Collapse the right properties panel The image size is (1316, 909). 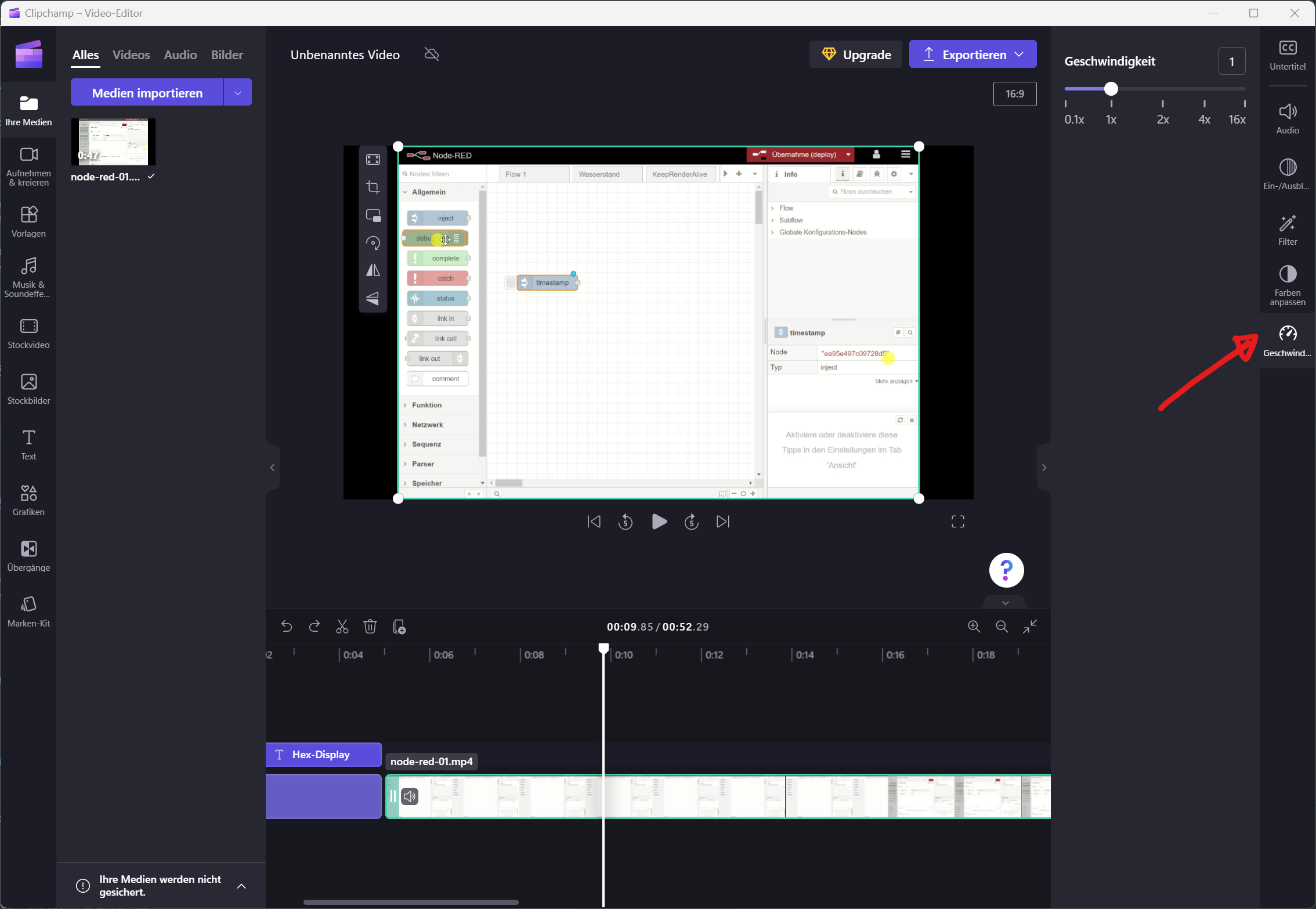pos(1044,468)
